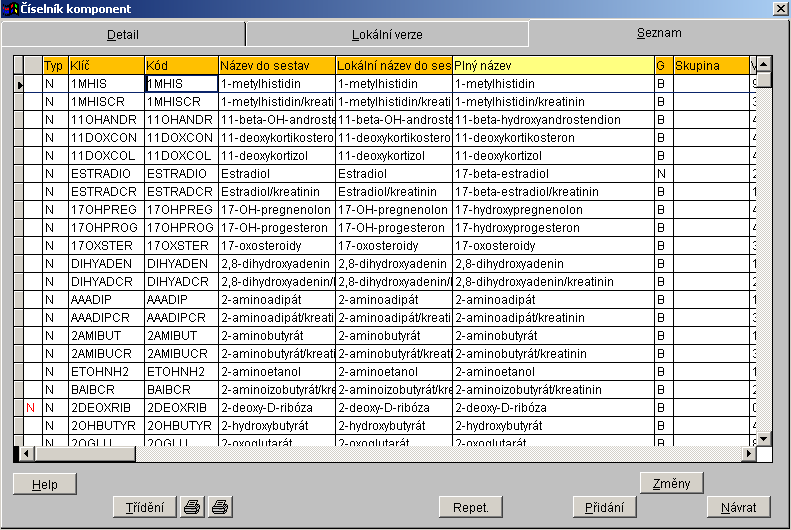Click the first printer icon beside Třídění
The width and height of the screenshot is (791, 530).
192,507
